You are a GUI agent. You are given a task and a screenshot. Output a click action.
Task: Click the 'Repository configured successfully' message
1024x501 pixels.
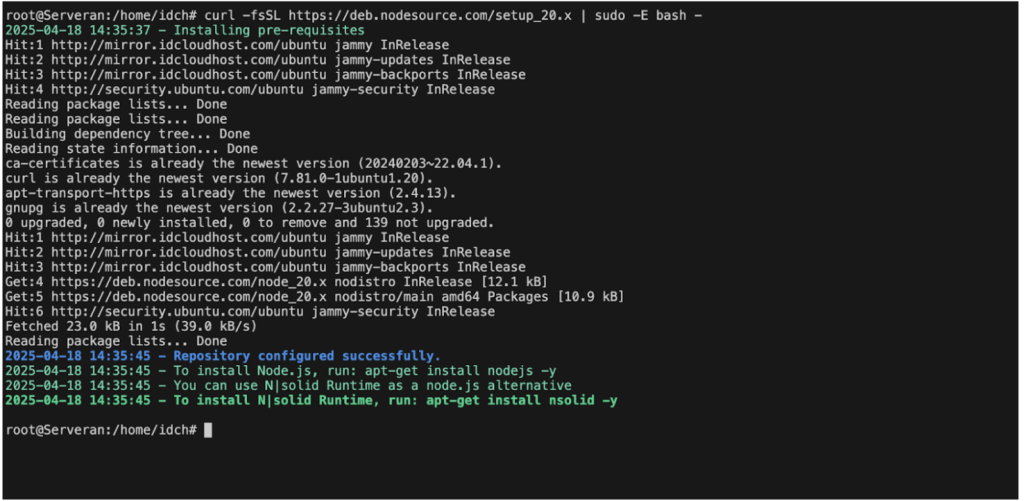tap(307, 356)
